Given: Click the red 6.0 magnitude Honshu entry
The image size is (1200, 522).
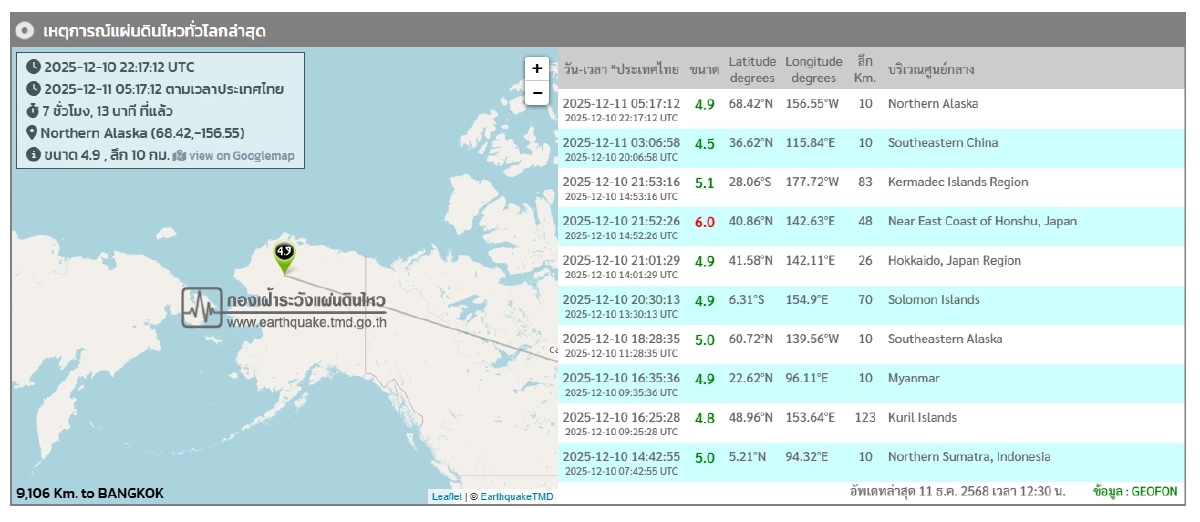Looking at the screenshot, I should (x=704, y=222).
